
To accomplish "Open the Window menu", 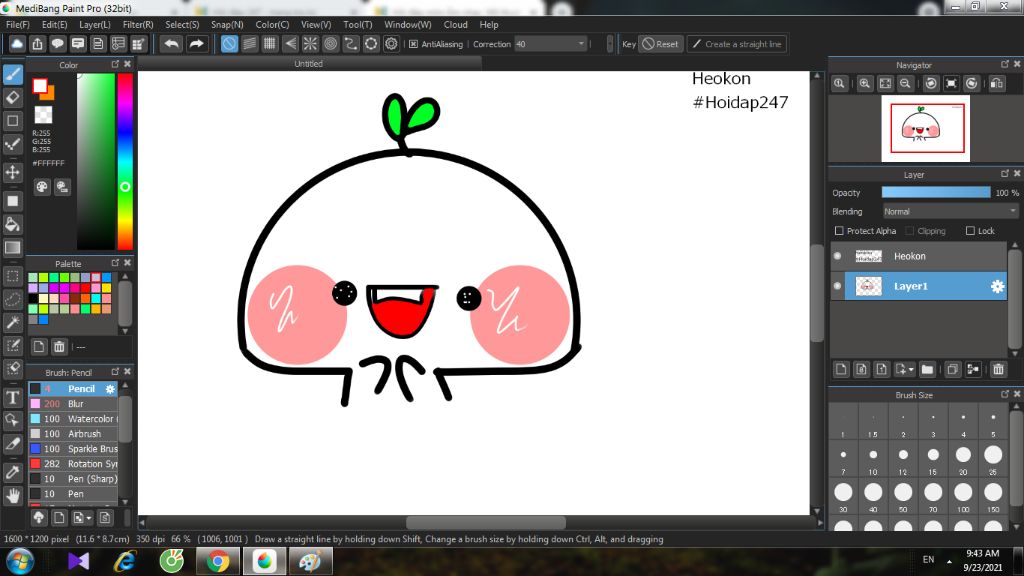I will tap(408, 24).
